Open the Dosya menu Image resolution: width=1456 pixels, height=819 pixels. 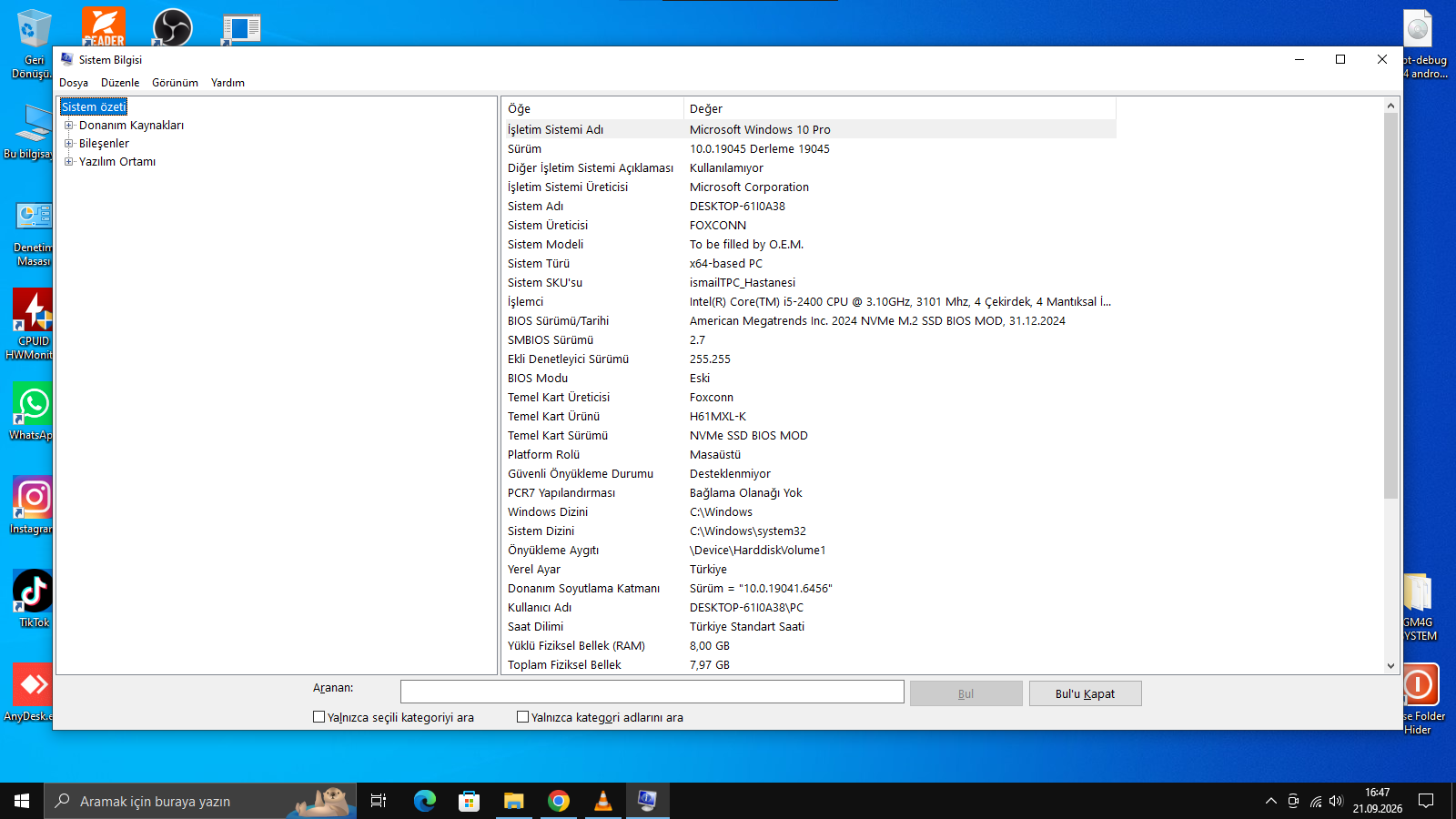[74, 83]
